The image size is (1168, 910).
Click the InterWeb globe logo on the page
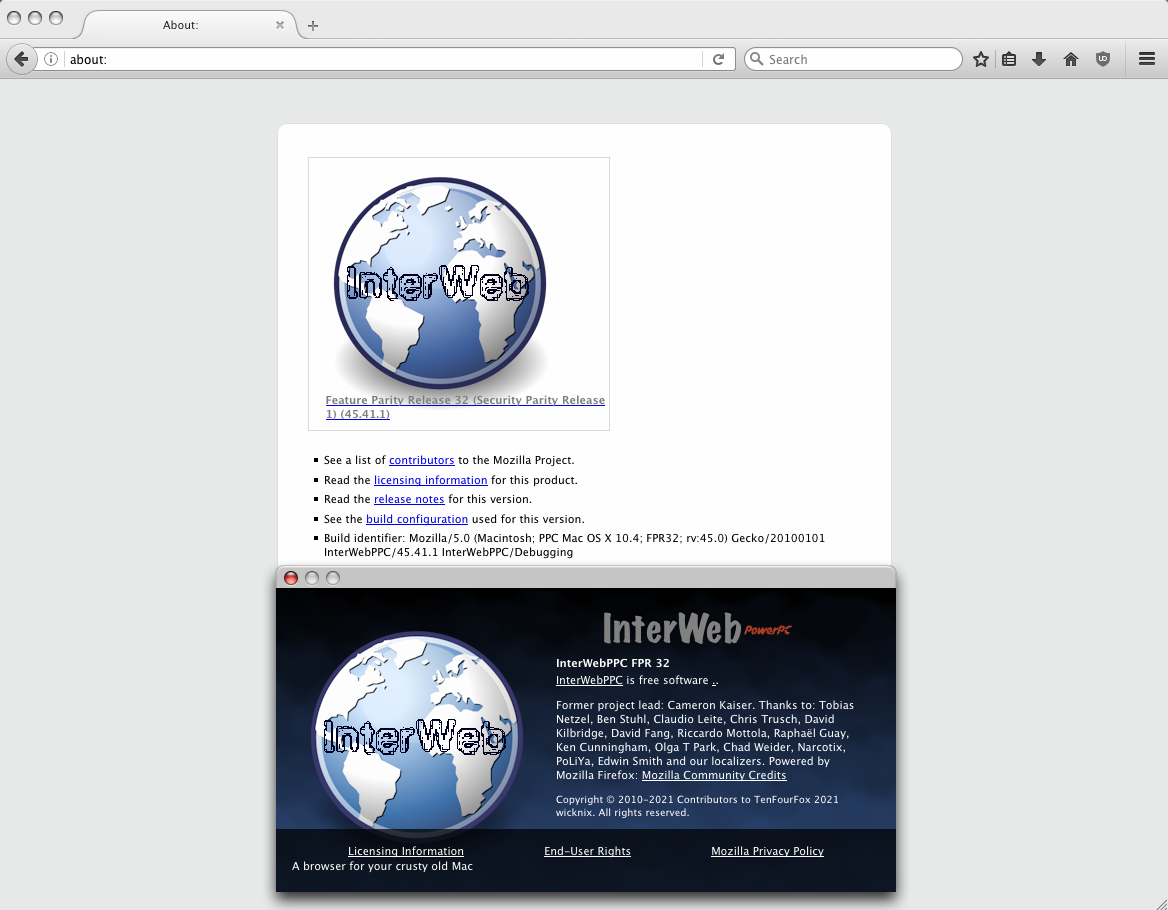coord(440,283)
